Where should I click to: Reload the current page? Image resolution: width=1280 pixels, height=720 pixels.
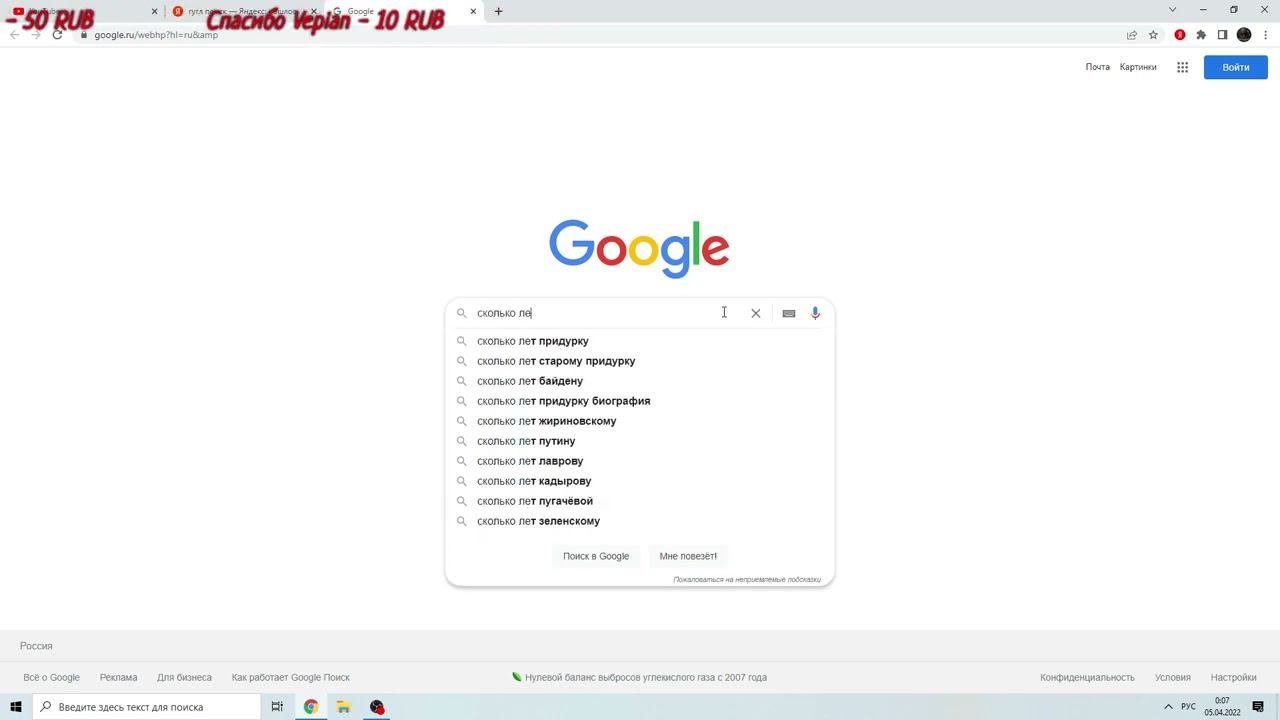57,35
